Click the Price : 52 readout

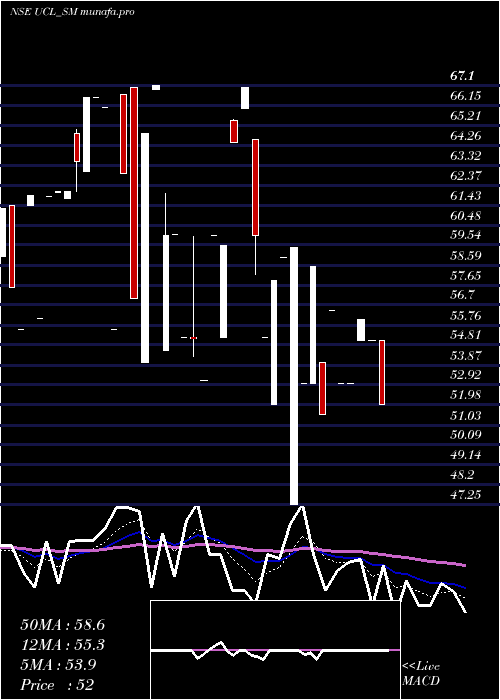(x=57, y=685)
